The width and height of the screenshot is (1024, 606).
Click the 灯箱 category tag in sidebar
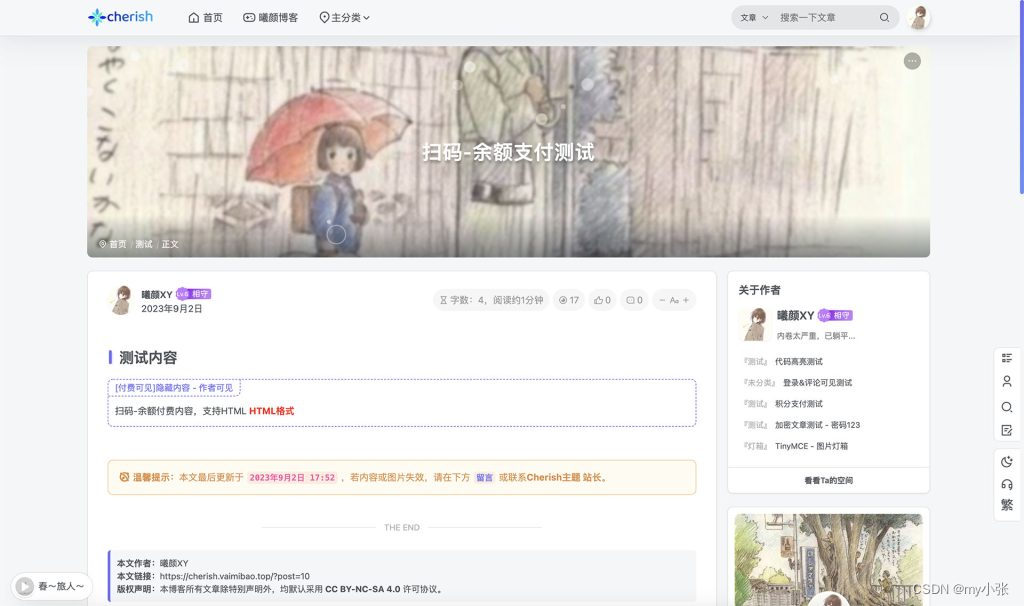pos(755,446)
